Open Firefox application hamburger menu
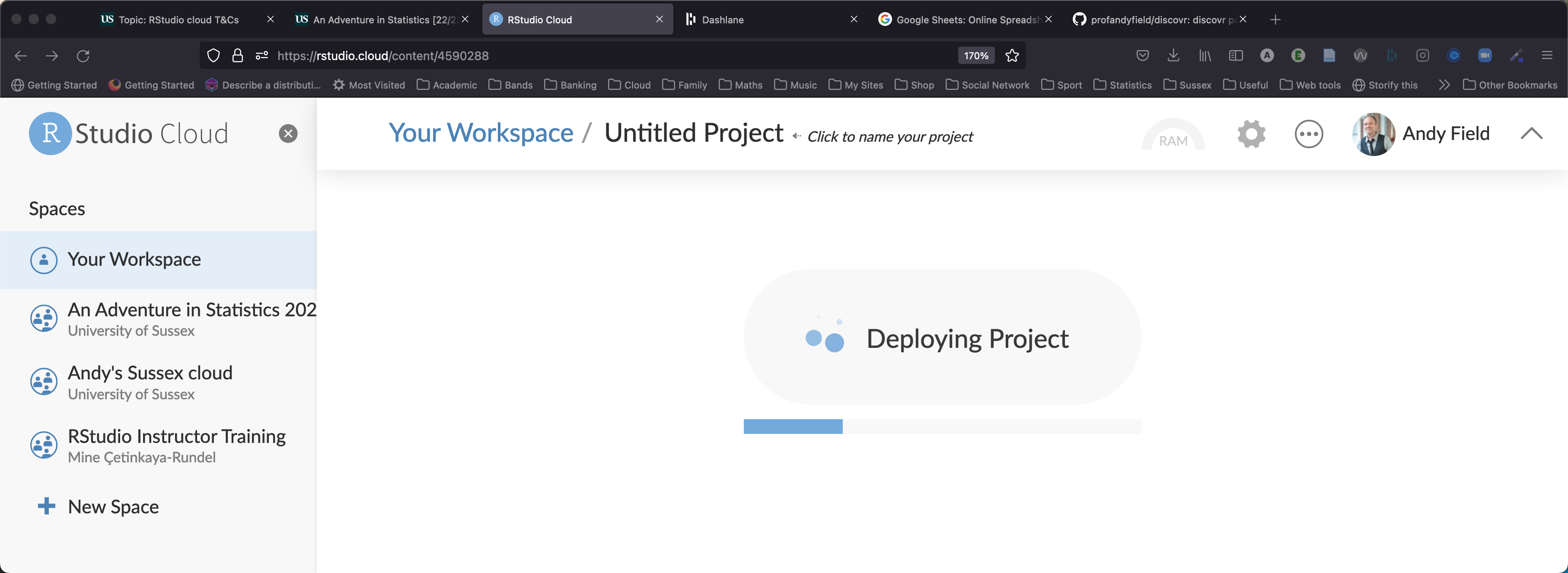1568x573 pixels. [1547, 55]
